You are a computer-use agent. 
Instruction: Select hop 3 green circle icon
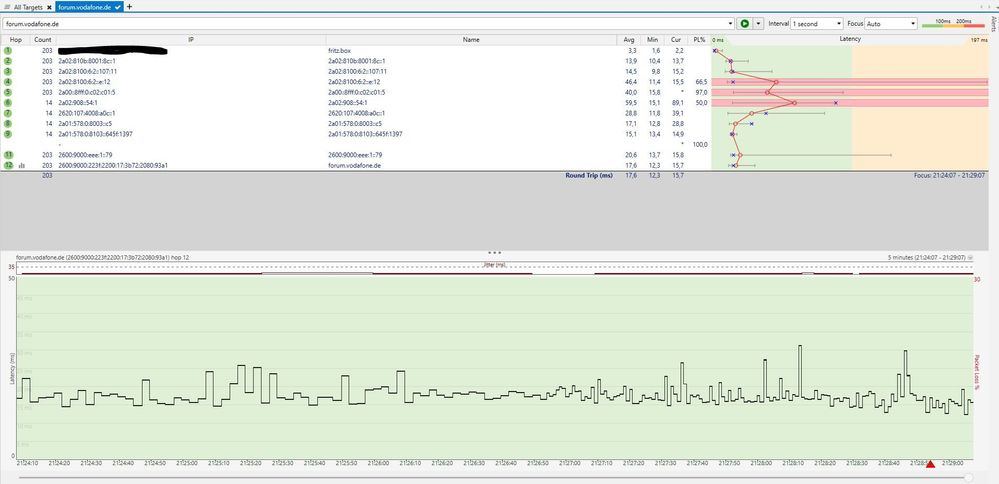tap(8, 71)
